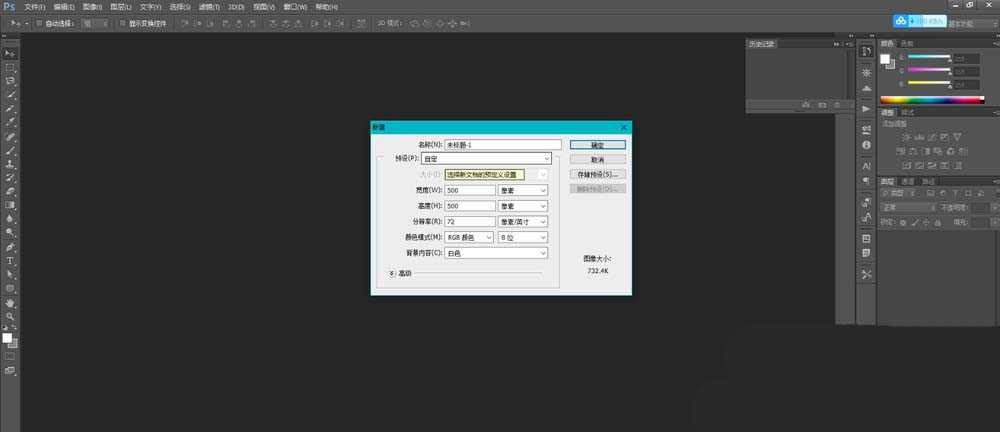Image resolution: width=1000 pixels, height=432 pixels.
Task: Toggle the 显示变换控件 checkbox
Action: point(123,23)
